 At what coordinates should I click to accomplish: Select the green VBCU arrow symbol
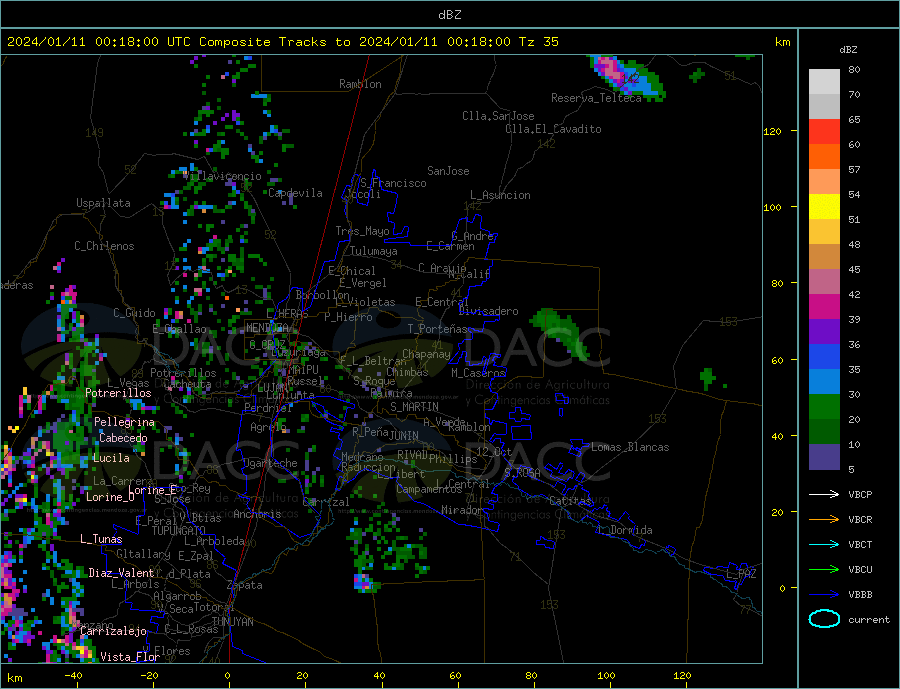coord(824,570)
